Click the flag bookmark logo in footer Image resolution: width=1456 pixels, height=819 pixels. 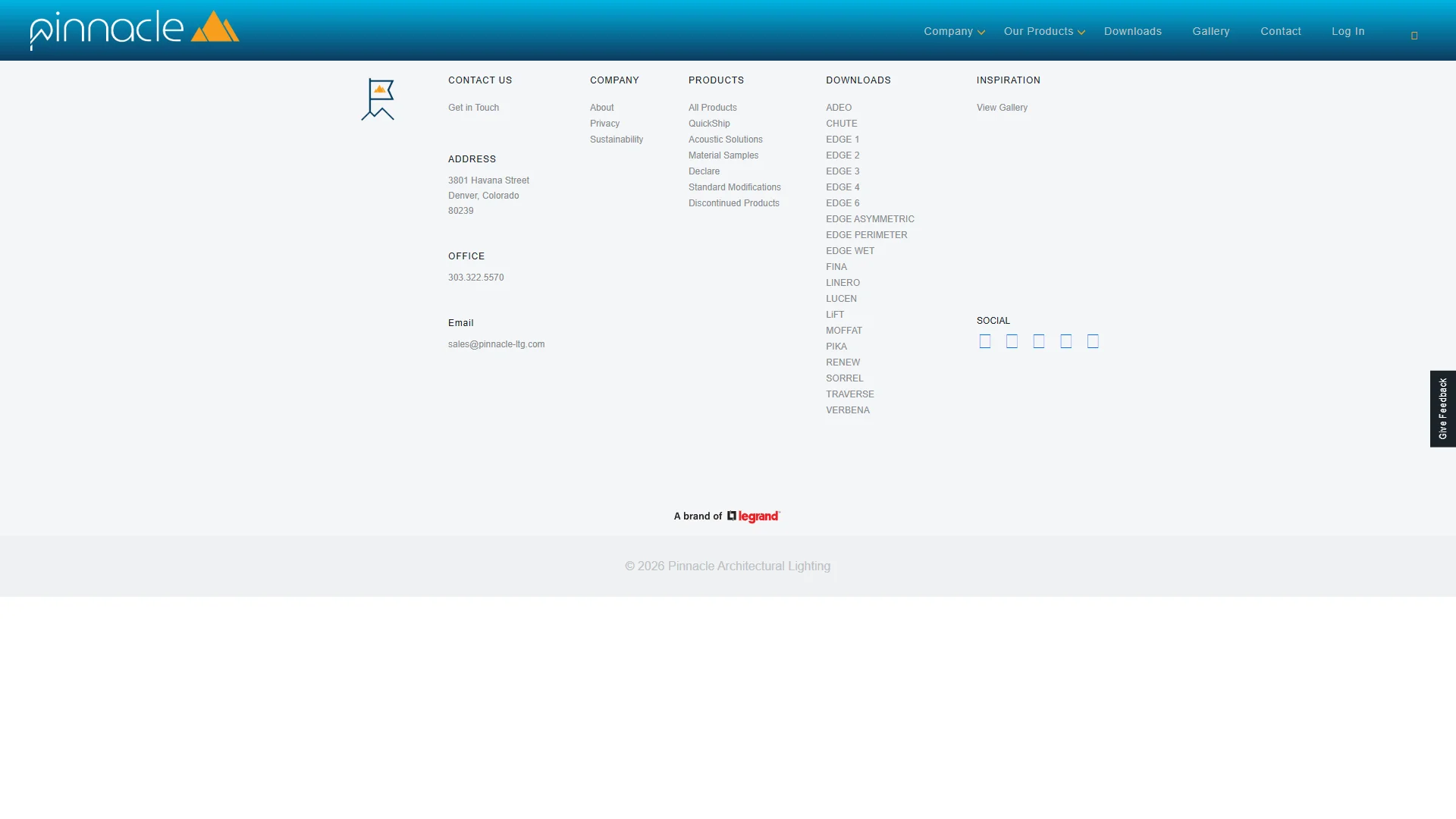point(378,99)
